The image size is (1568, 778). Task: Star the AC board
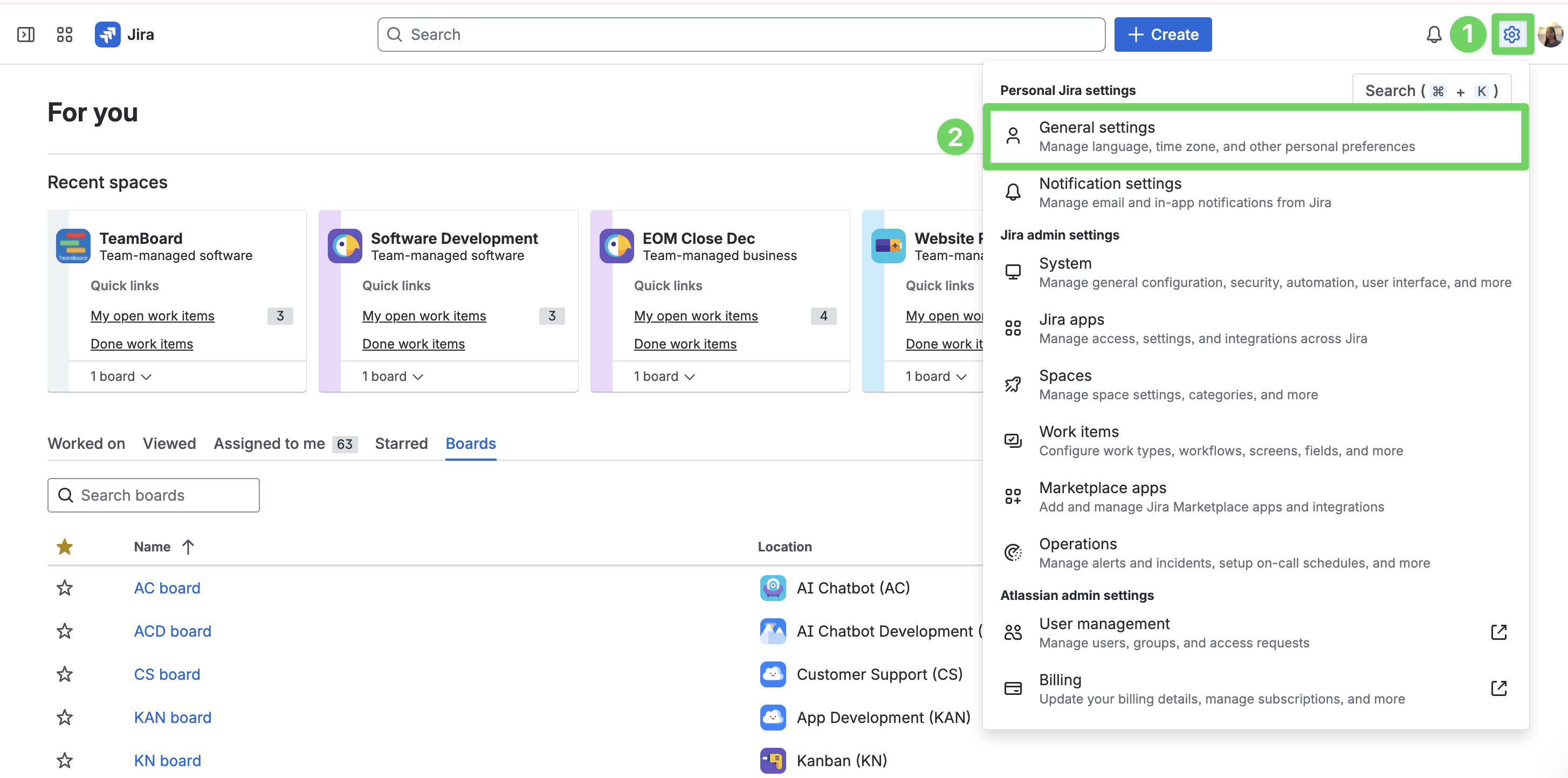(65, 588)
